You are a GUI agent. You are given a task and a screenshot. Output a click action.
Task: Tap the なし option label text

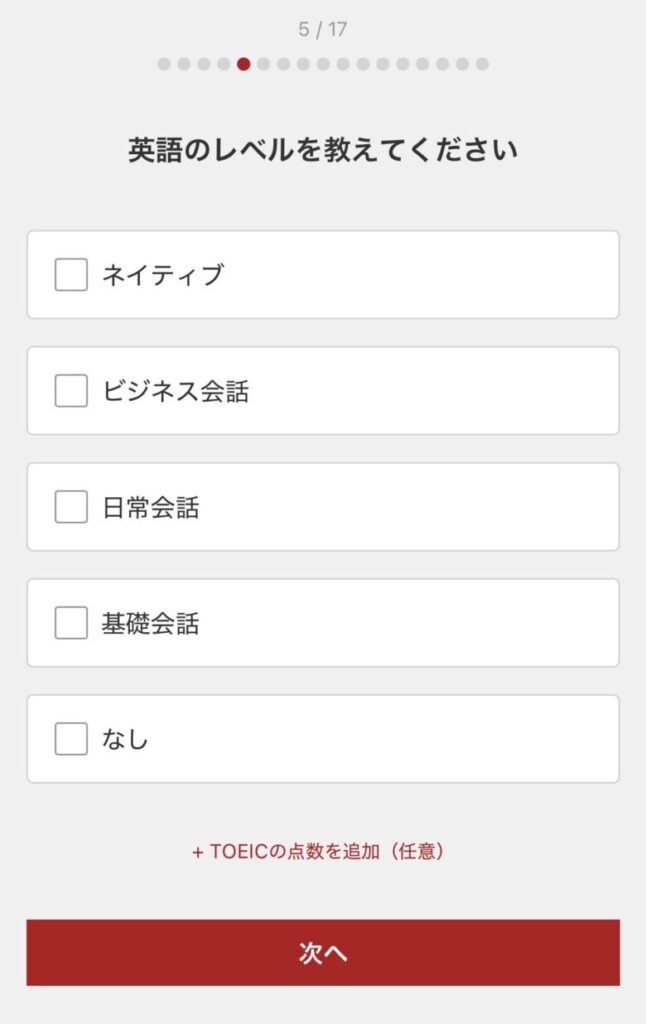(125, 739)
